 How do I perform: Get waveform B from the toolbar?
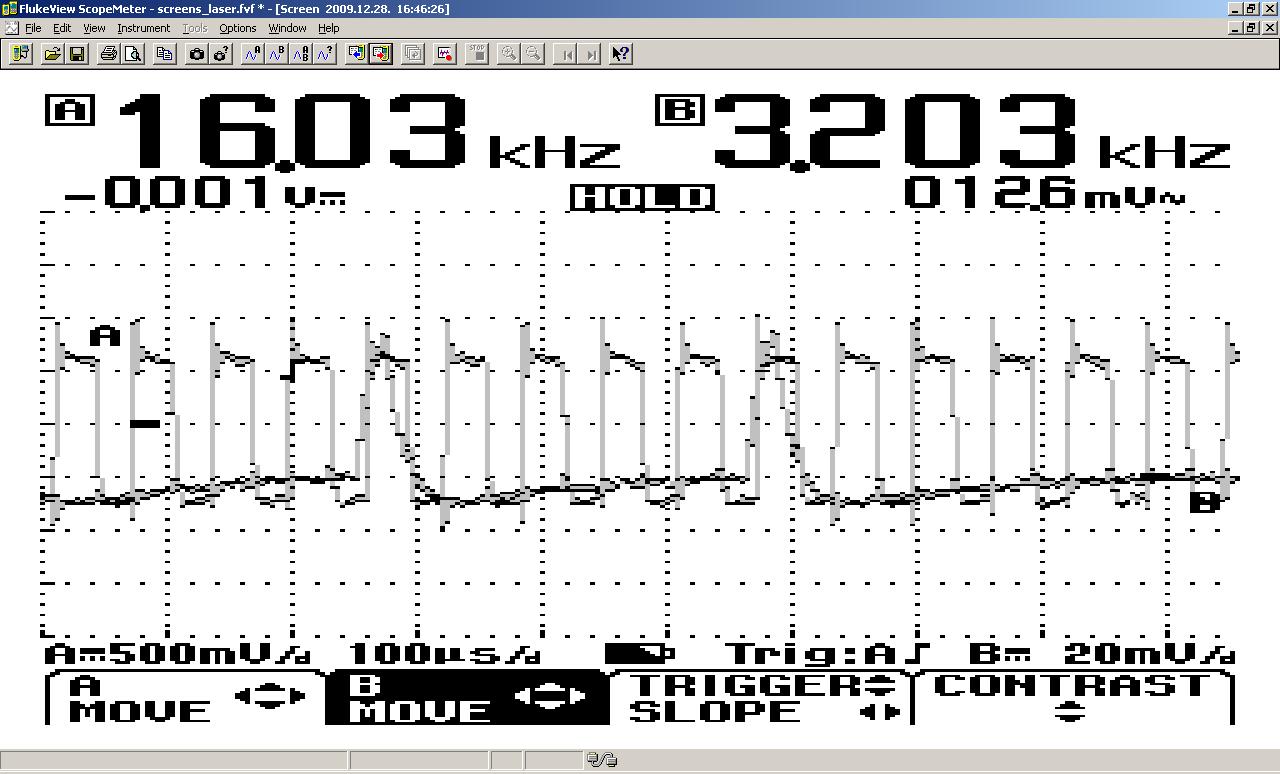coord(277,54)
